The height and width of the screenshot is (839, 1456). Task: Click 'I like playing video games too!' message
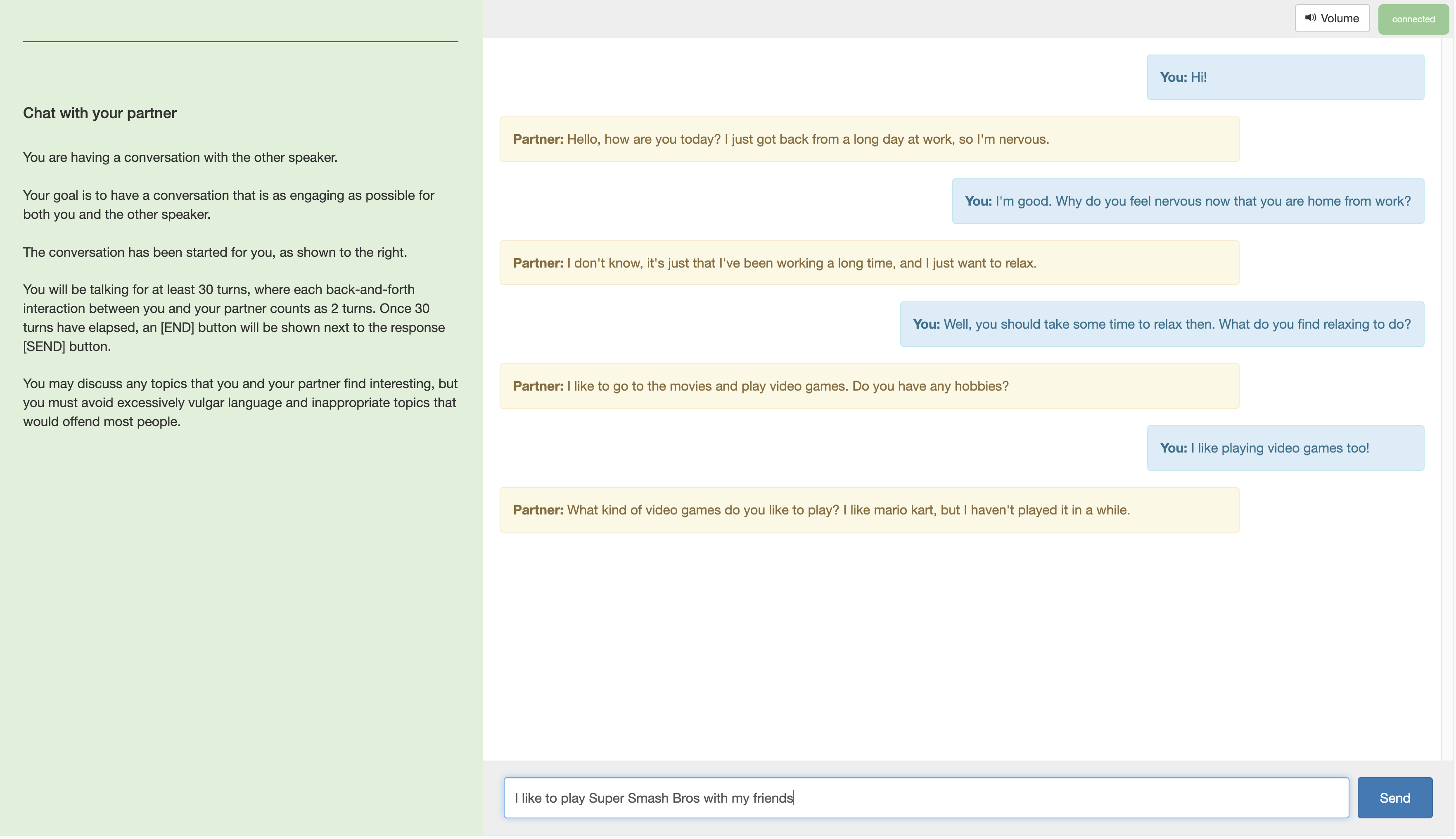point(1286,448)
